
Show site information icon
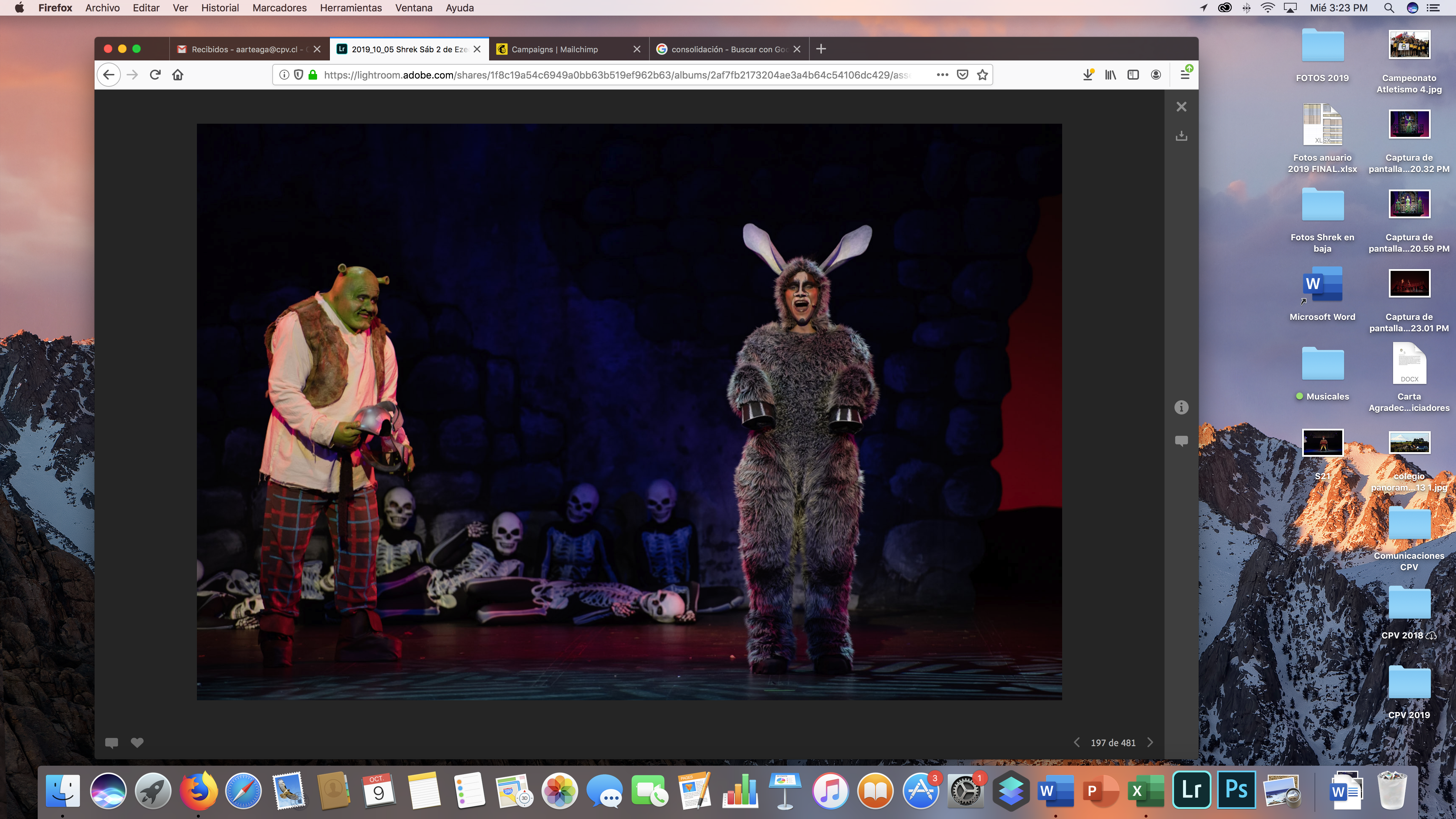(284, 75)
